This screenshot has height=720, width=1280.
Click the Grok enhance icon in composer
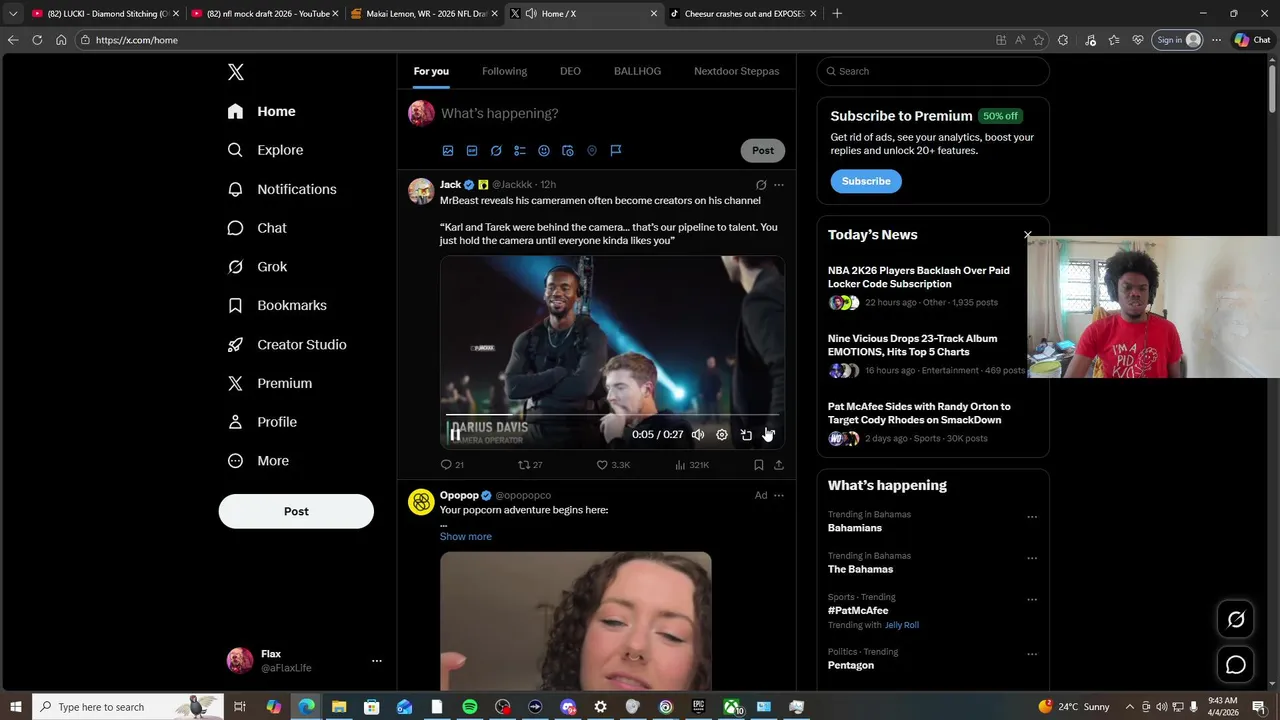pos(496,151)
